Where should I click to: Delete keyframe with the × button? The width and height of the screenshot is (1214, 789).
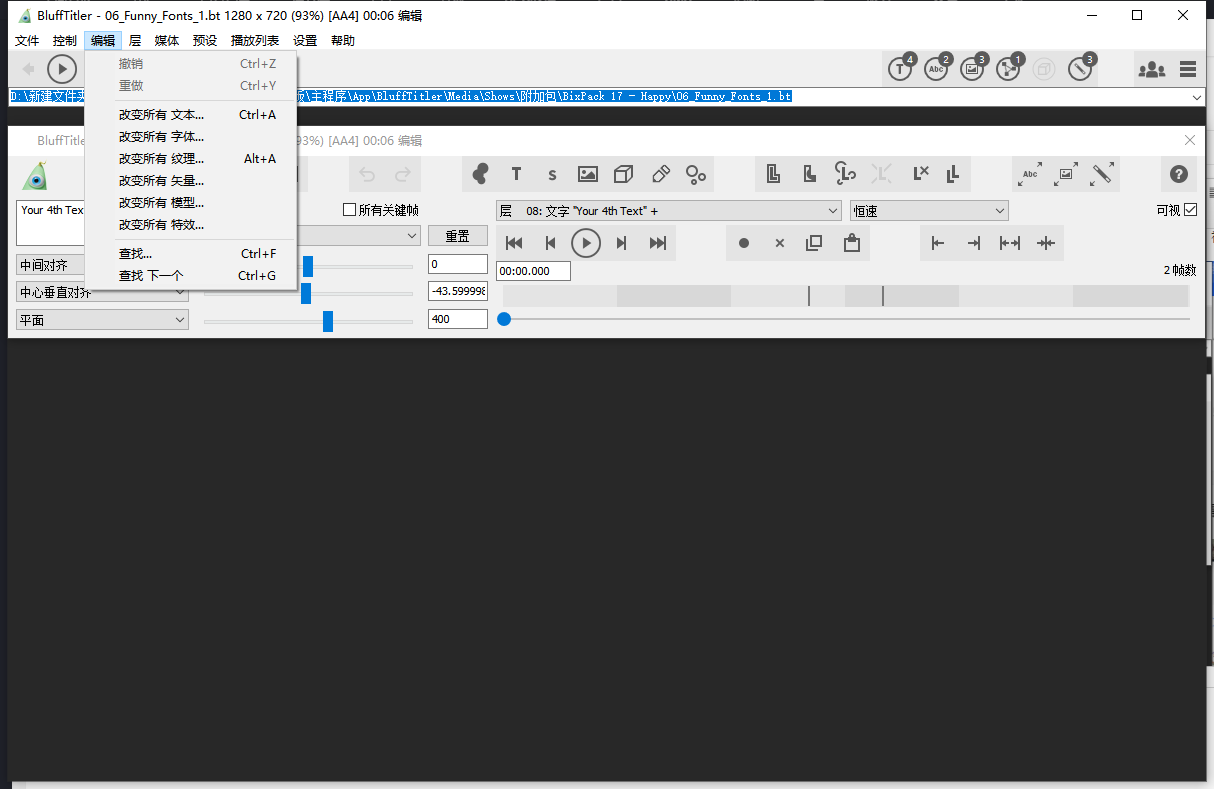point(780,243)
